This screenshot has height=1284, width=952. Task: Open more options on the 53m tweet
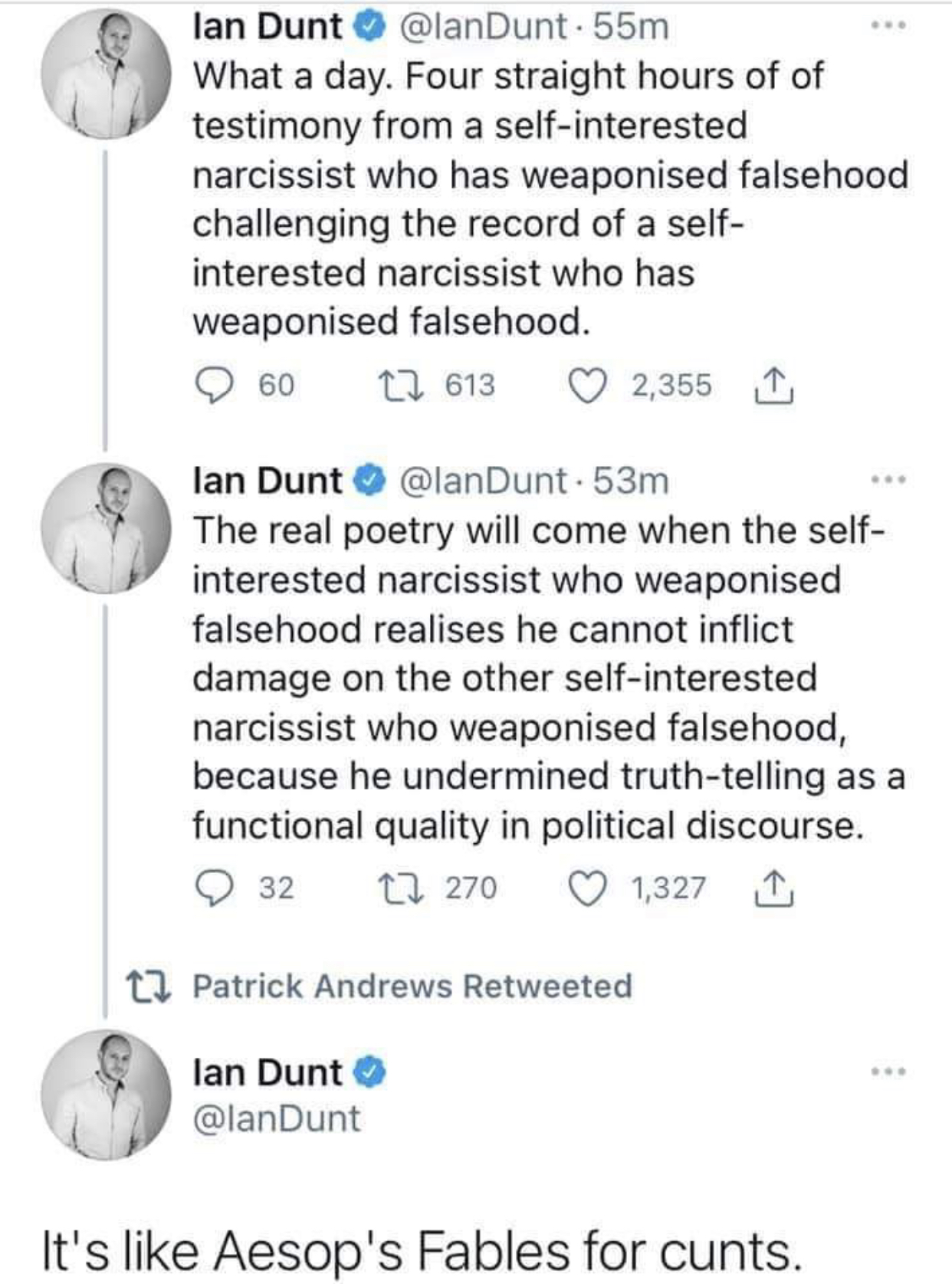point(889,481)
